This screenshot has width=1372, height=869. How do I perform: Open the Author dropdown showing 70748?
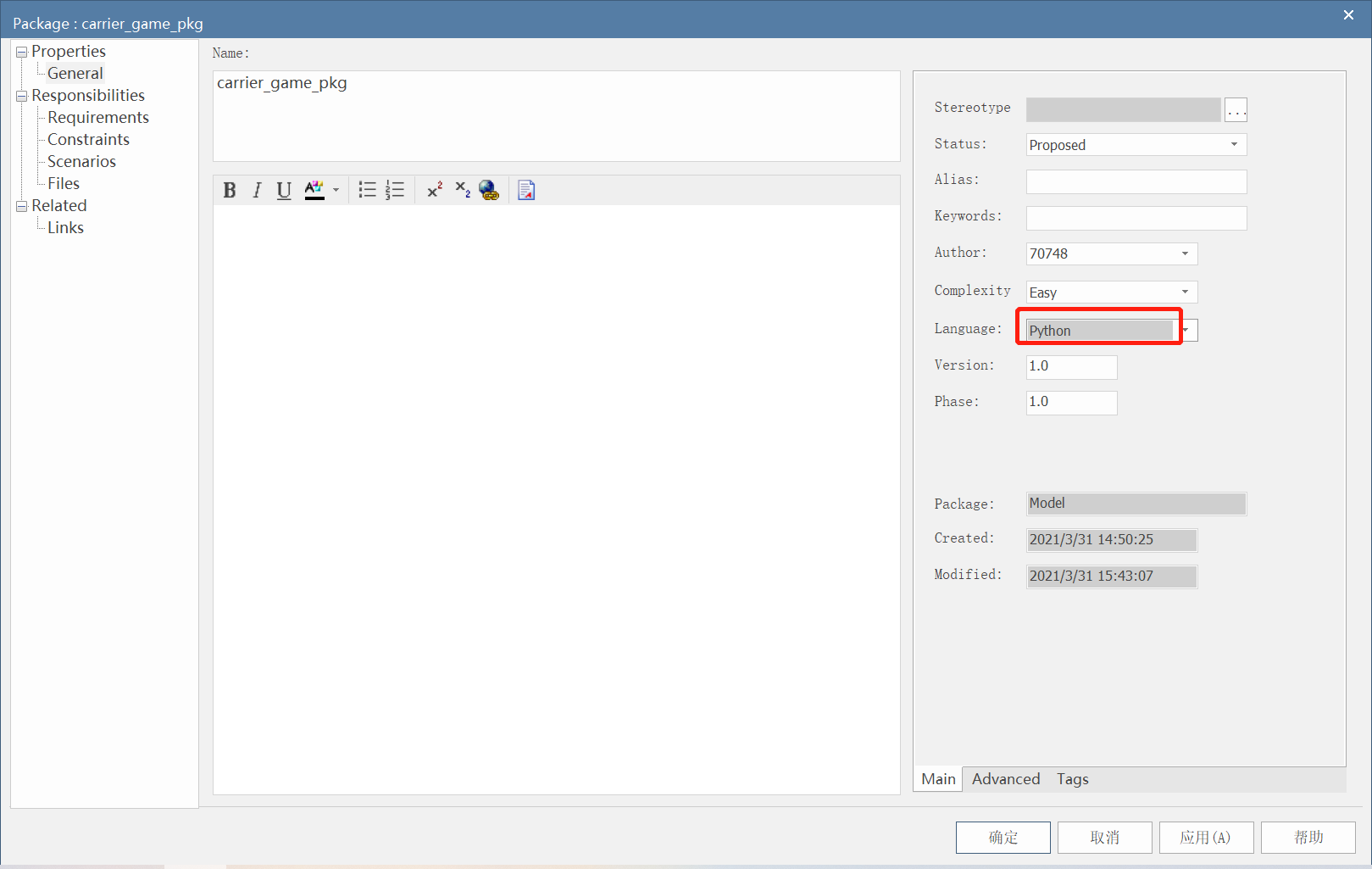1112,253
